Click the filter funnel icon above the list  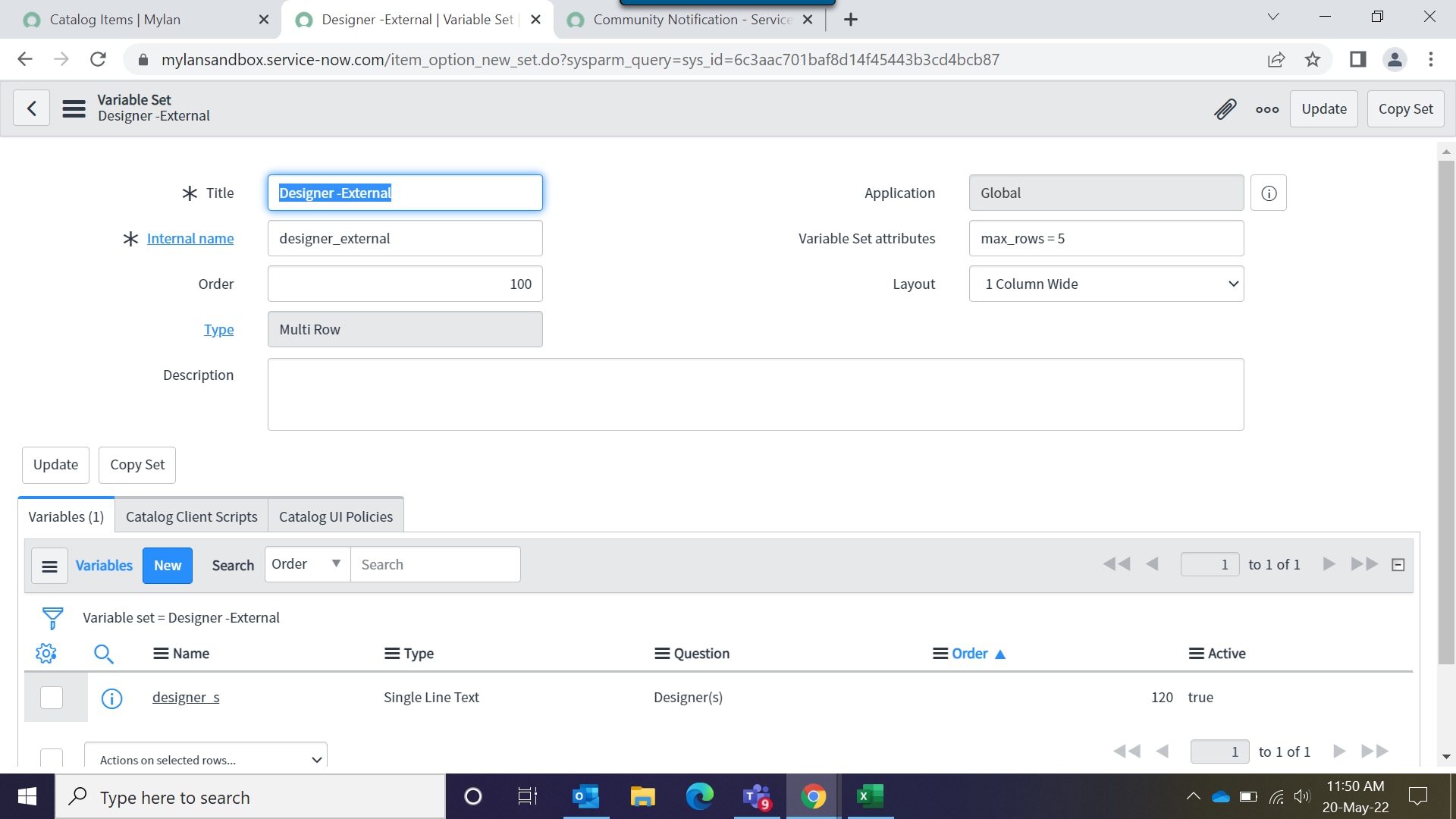pyautogui.click(x=52, y=617)
